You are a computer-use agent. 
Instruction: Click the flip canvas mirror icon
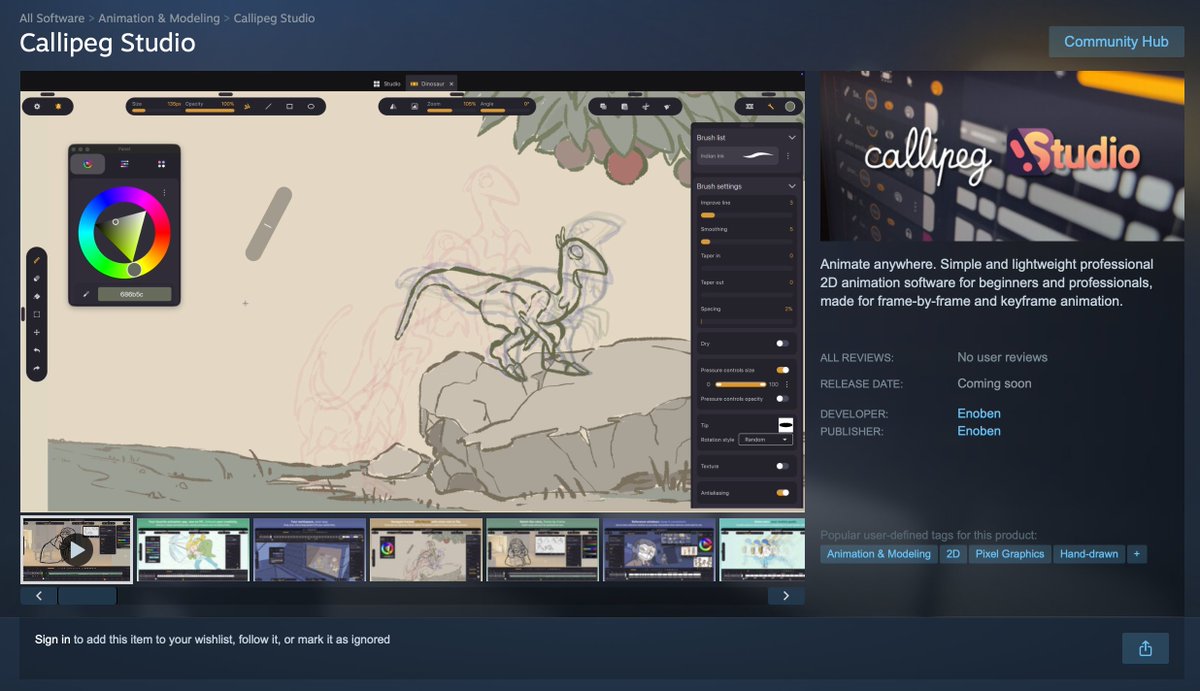pyautogui.click(x=392, y=105)
